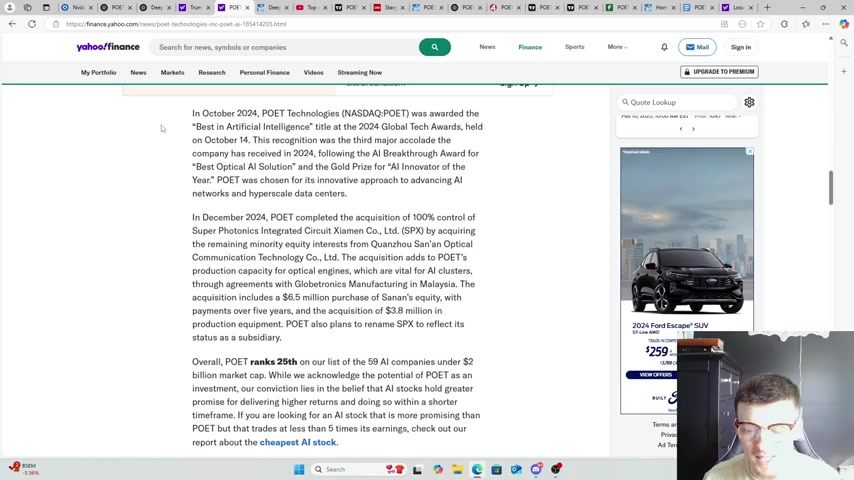Click the sidebar search magnifier icon

844,42
